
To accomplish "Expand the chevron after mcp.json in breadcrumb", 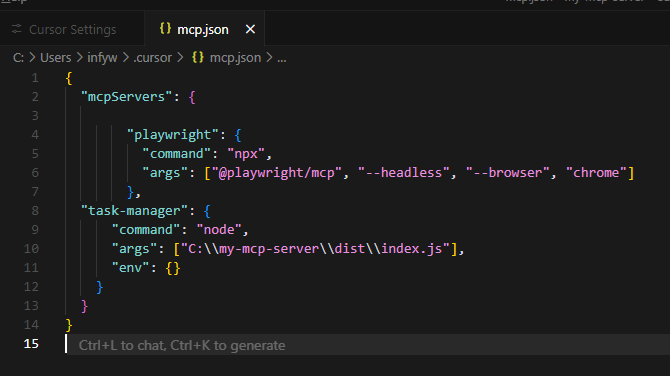I will click(269, 58).
